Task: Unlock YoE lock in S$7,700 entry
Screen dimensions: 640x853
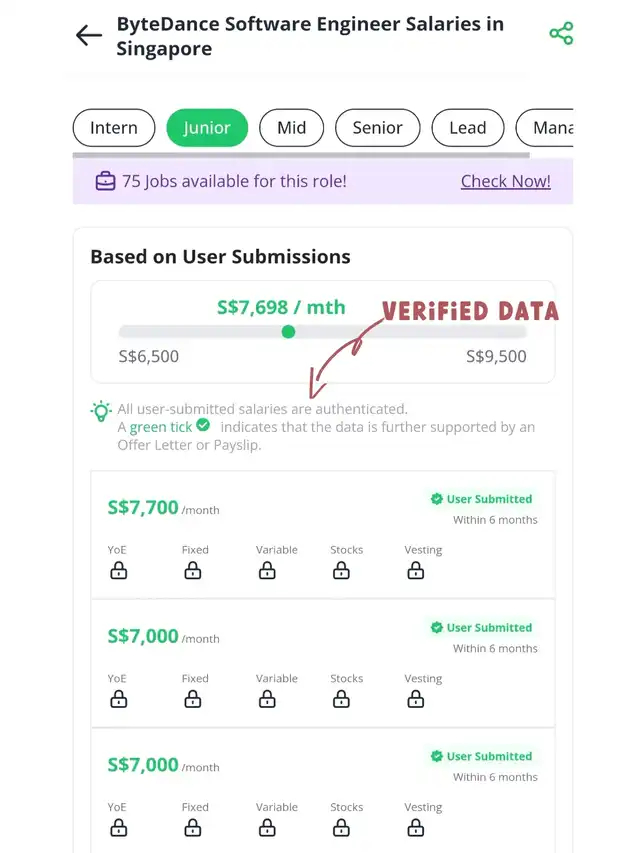Action: click(118, 571)
